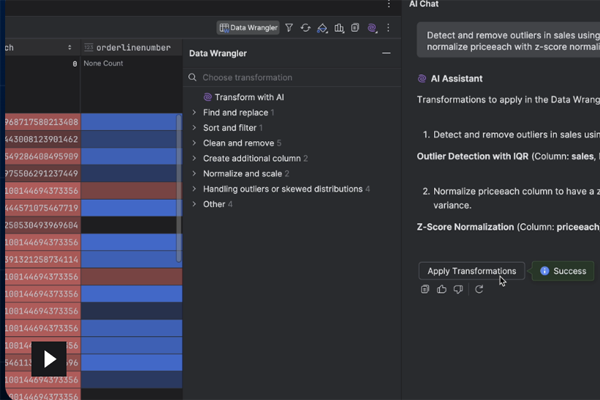This screenshot has height=400, width=600.
Task: Expand the Other transformations group
Action: click(194, 204)
